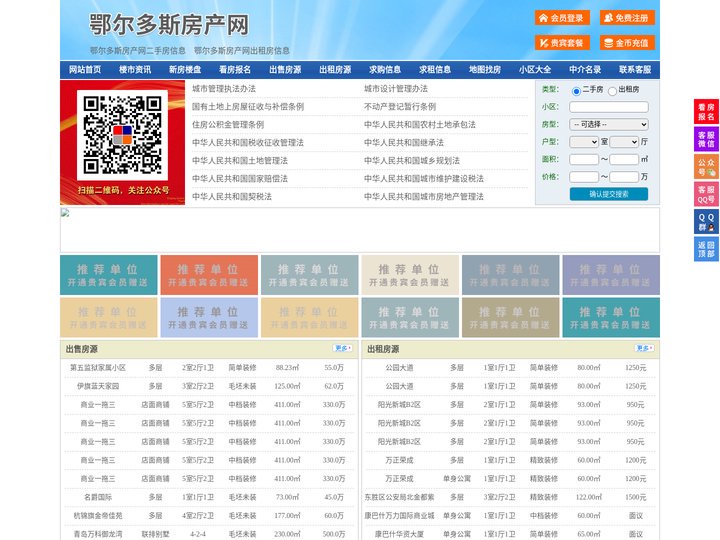
Task: Open the 房型 可选择 dropdown
Action: pyautogui.click(x=609, y=124)
